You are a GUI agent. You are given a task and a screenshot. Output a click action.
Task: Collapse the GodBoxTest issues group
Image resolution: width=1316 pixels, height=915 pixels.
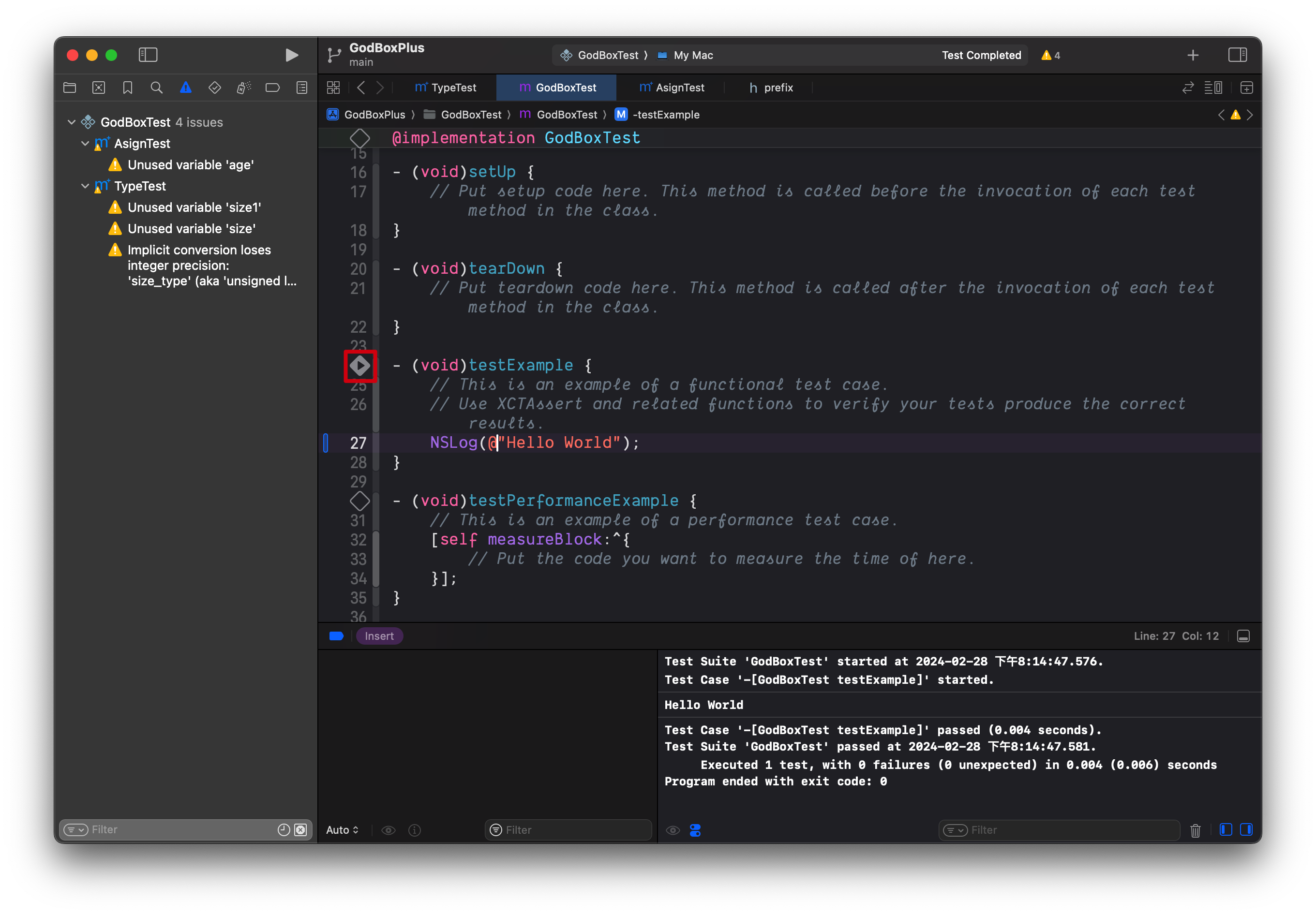click(x=72, y=122)
